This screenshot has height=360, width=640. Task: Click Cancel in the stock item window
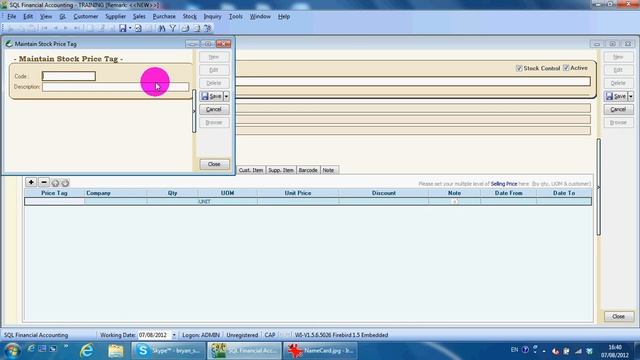(x=618, y=109)
